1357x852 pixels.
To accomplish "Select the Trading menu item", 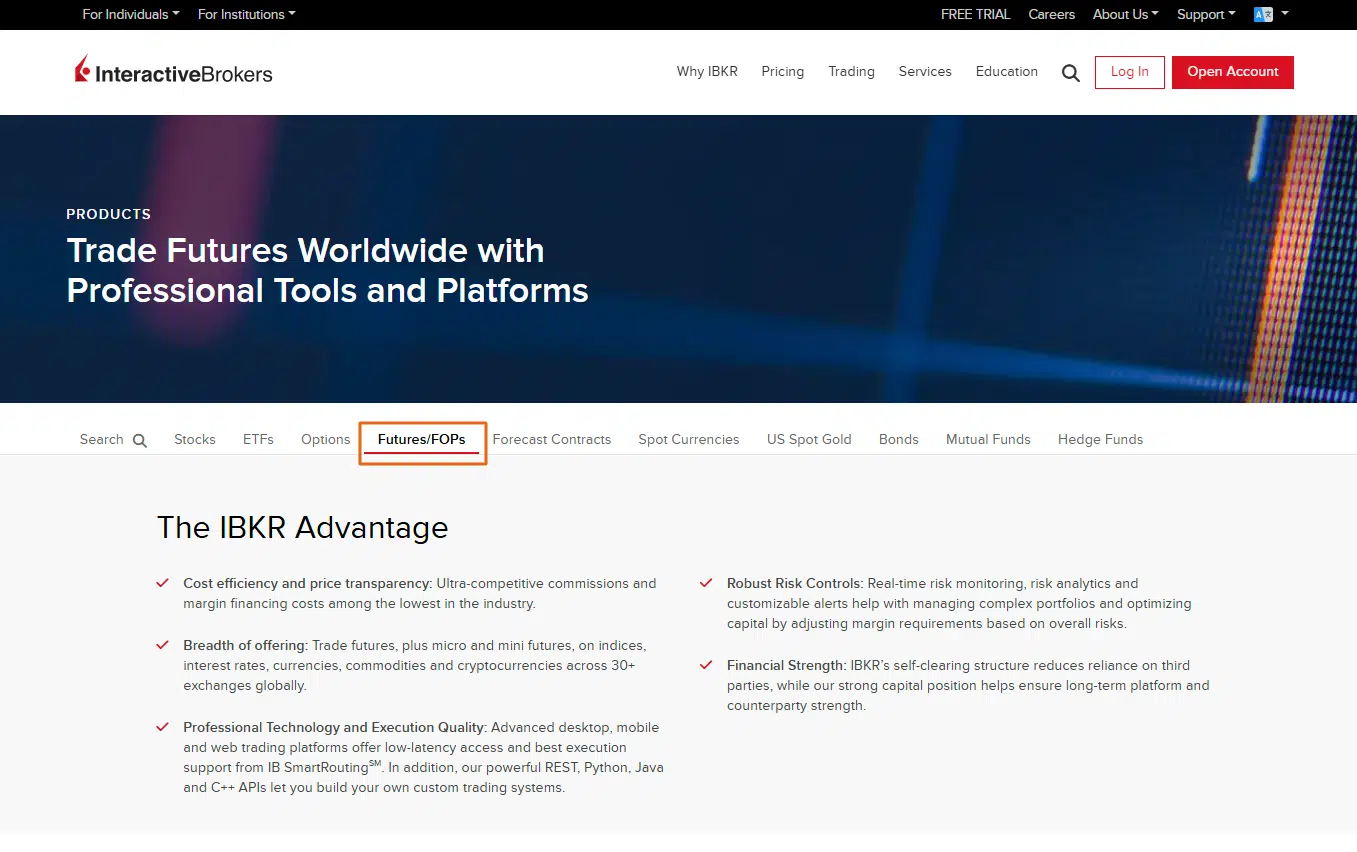I will 851,72.
